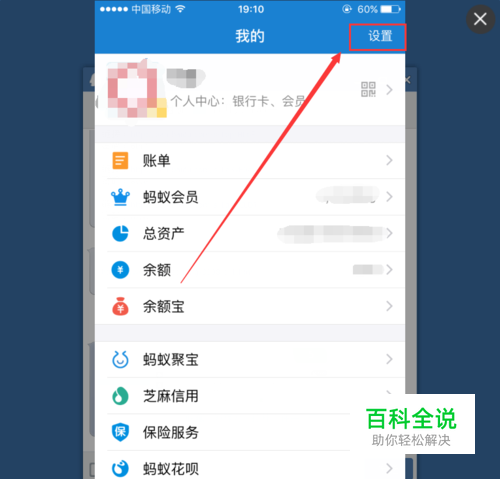Open the QR code icon in profile row
The height and width of the screenshot is (479, 500).
[368, 89]
